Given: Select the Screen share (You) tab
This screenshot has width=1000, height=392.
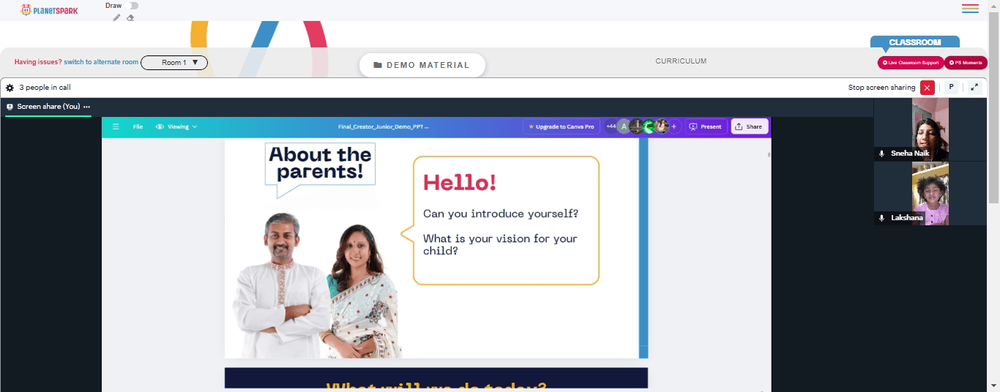Looking at the screenshot, I should point(48,107).
